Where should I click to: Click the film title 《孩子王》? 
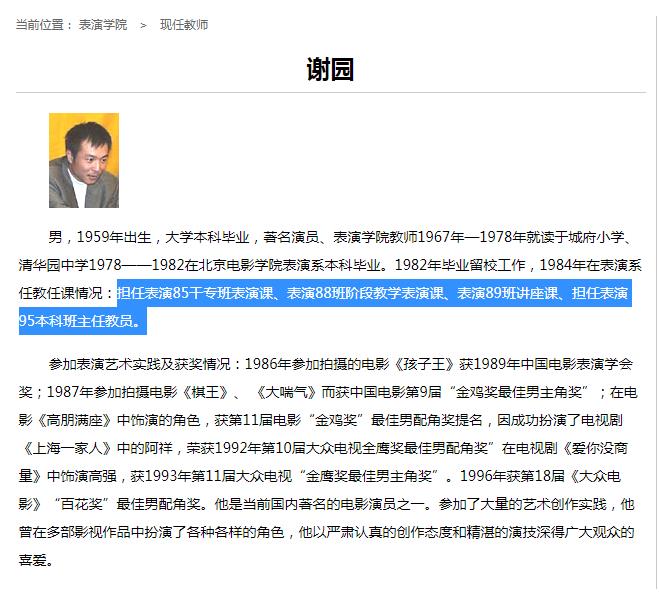pyautogui.click(x=424, y=364)
